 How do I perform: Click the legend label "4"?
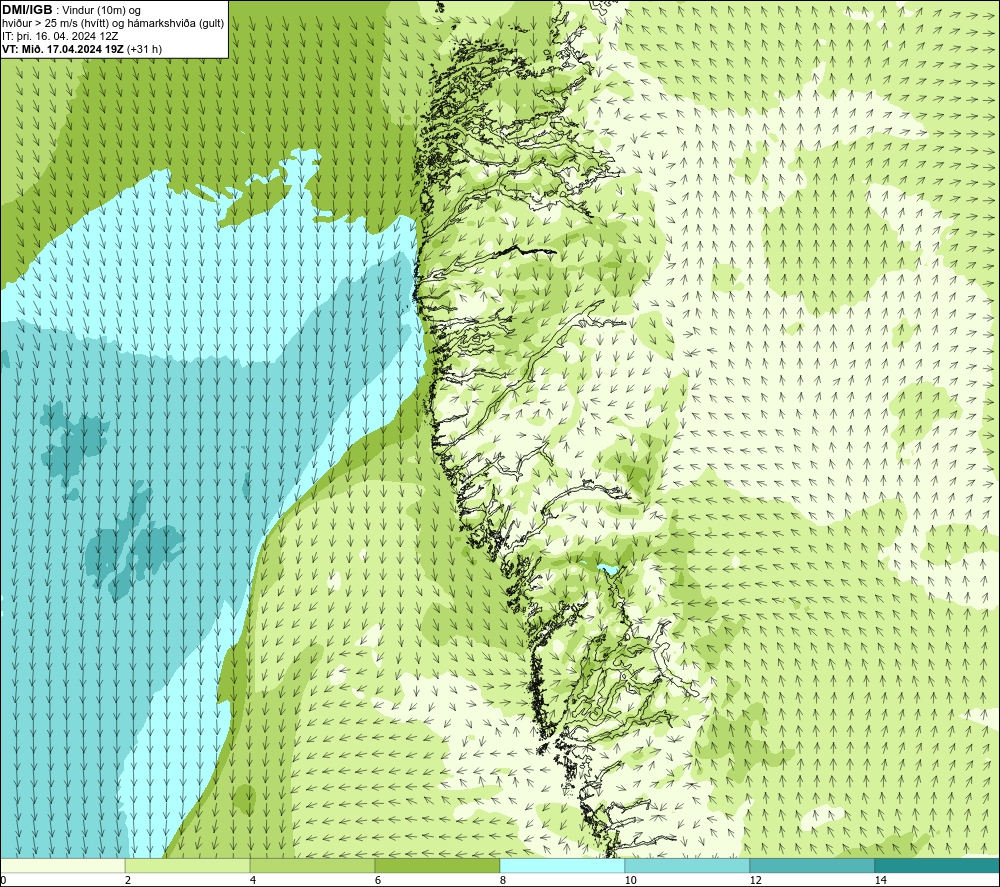click(x=253, y=881)
